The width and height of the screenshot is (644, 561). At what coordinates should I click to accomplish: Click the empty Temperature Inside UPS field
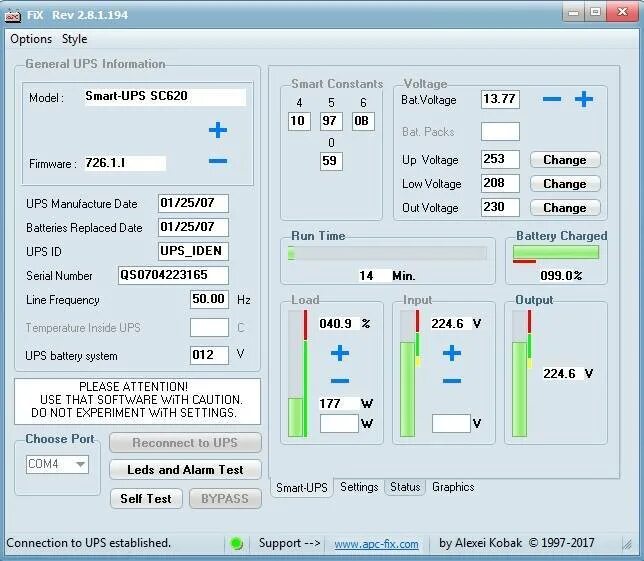(x=209, y=327)
